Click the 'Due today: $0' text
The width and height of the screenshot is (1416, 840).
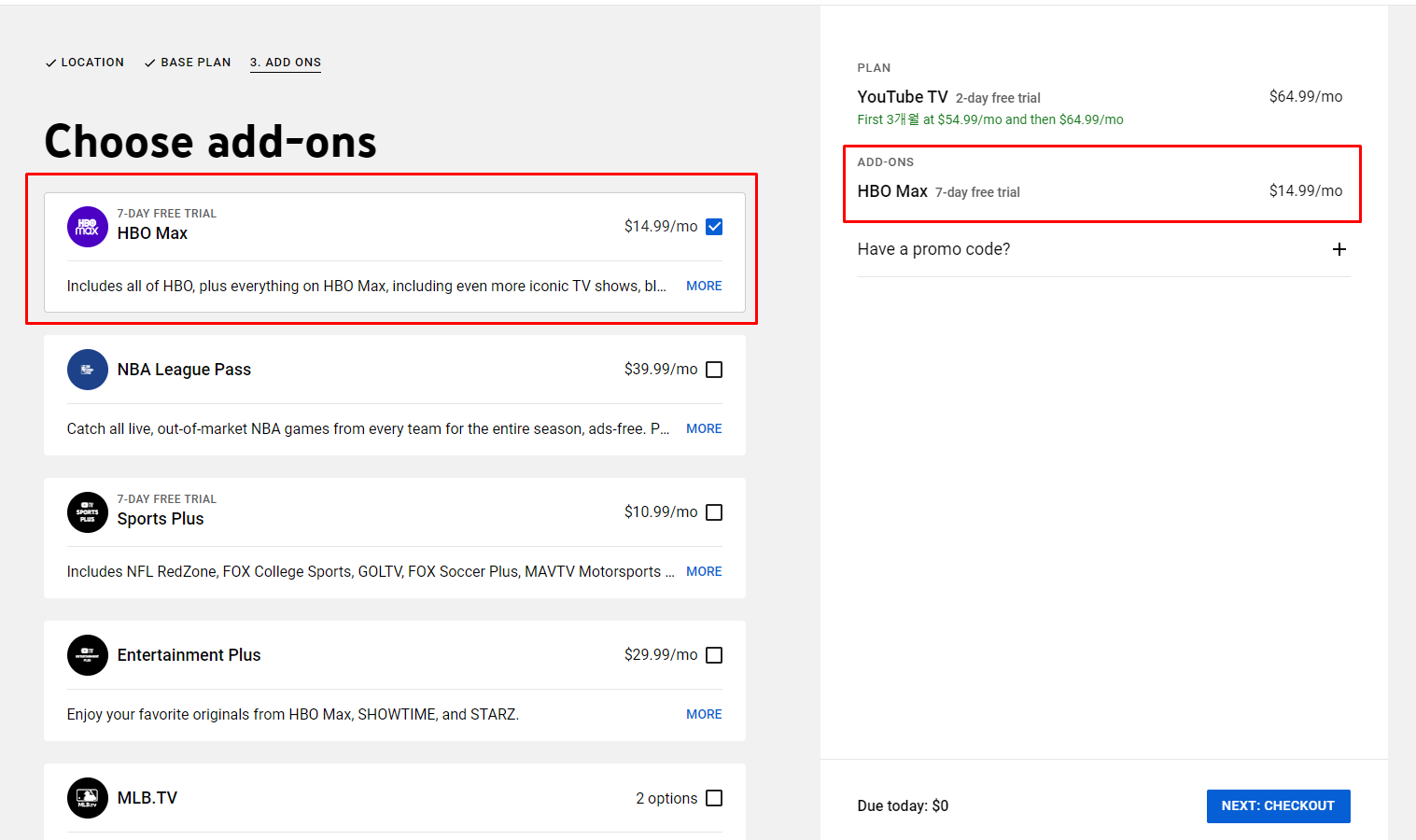[x=903, y=806]
